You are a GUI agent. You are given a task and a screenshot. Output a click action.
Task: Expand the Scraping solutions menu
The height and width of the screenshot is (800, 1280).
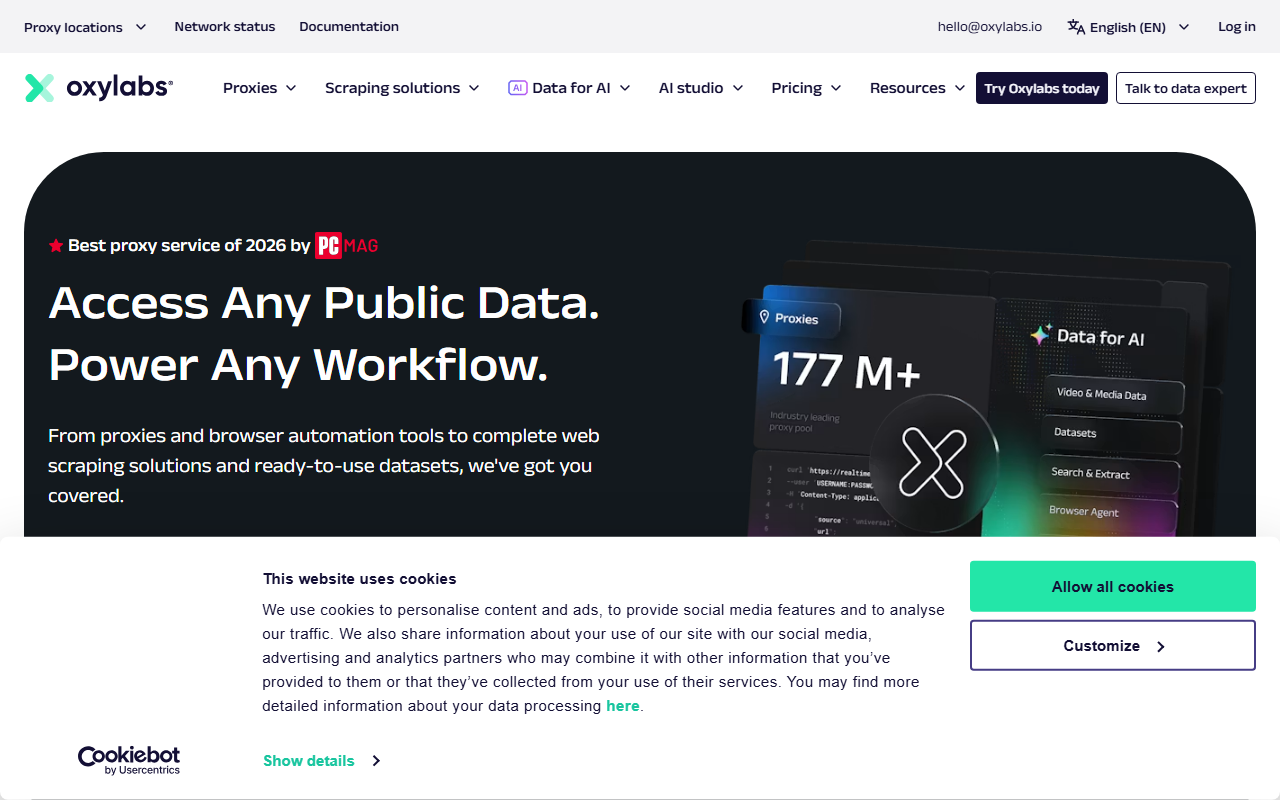(x=402, y=88)
